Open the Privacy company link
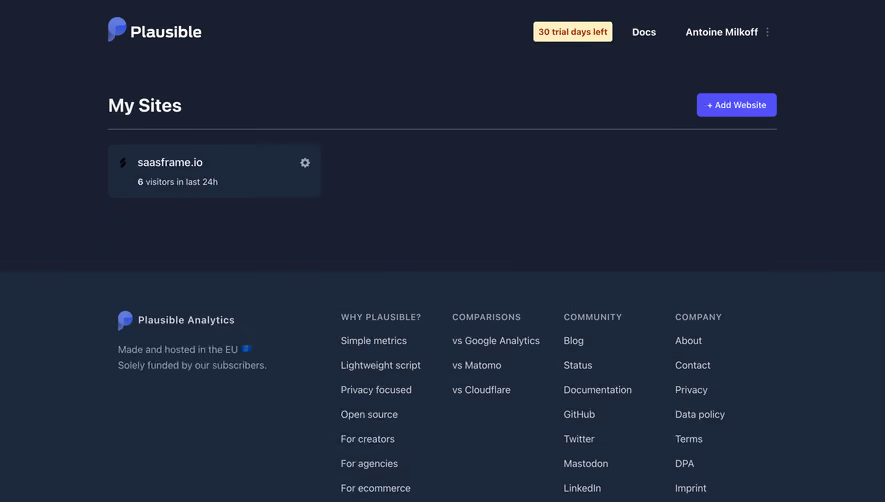This screenshot has height=502, width=885. [691, 390]
